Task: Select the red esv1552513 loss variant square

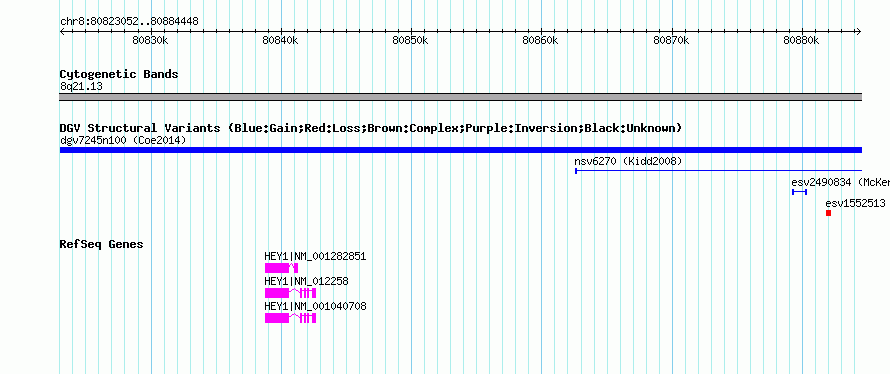Action: [x=828, y=213]
